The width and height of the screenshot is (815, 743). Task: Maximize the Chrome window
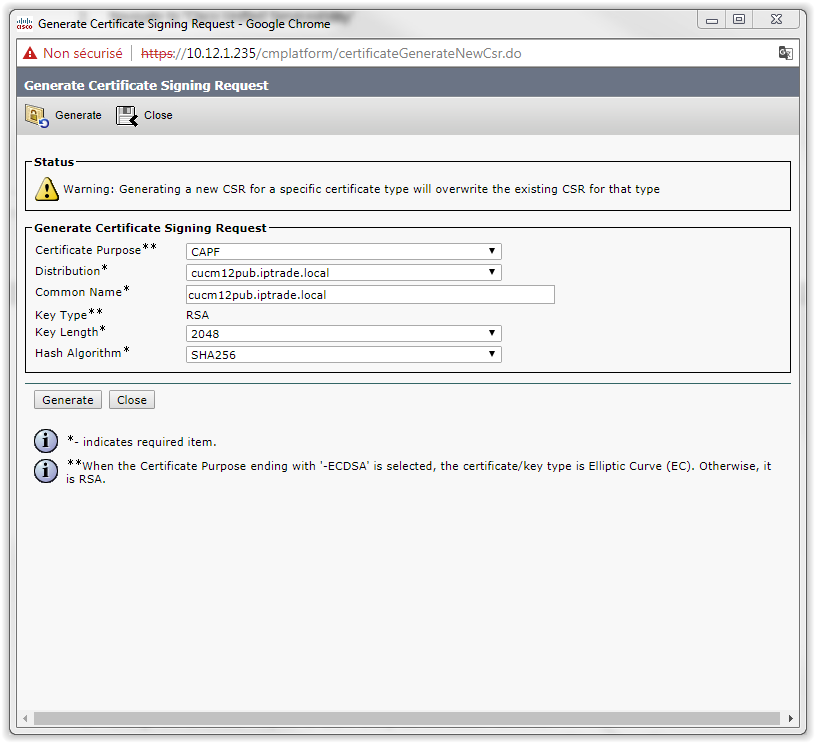739,20
